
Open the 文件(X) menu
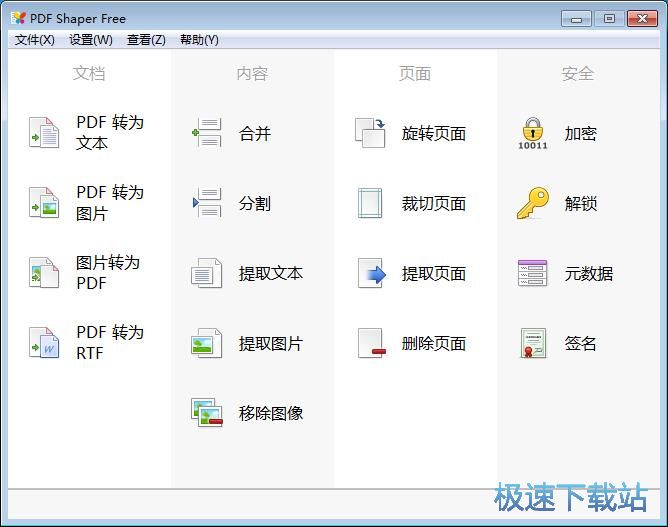click(35, 40)
